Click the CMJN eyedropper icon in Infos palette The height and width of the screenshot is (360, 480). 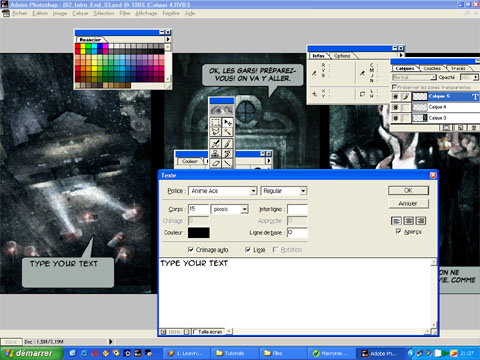[x=363, y=73]
